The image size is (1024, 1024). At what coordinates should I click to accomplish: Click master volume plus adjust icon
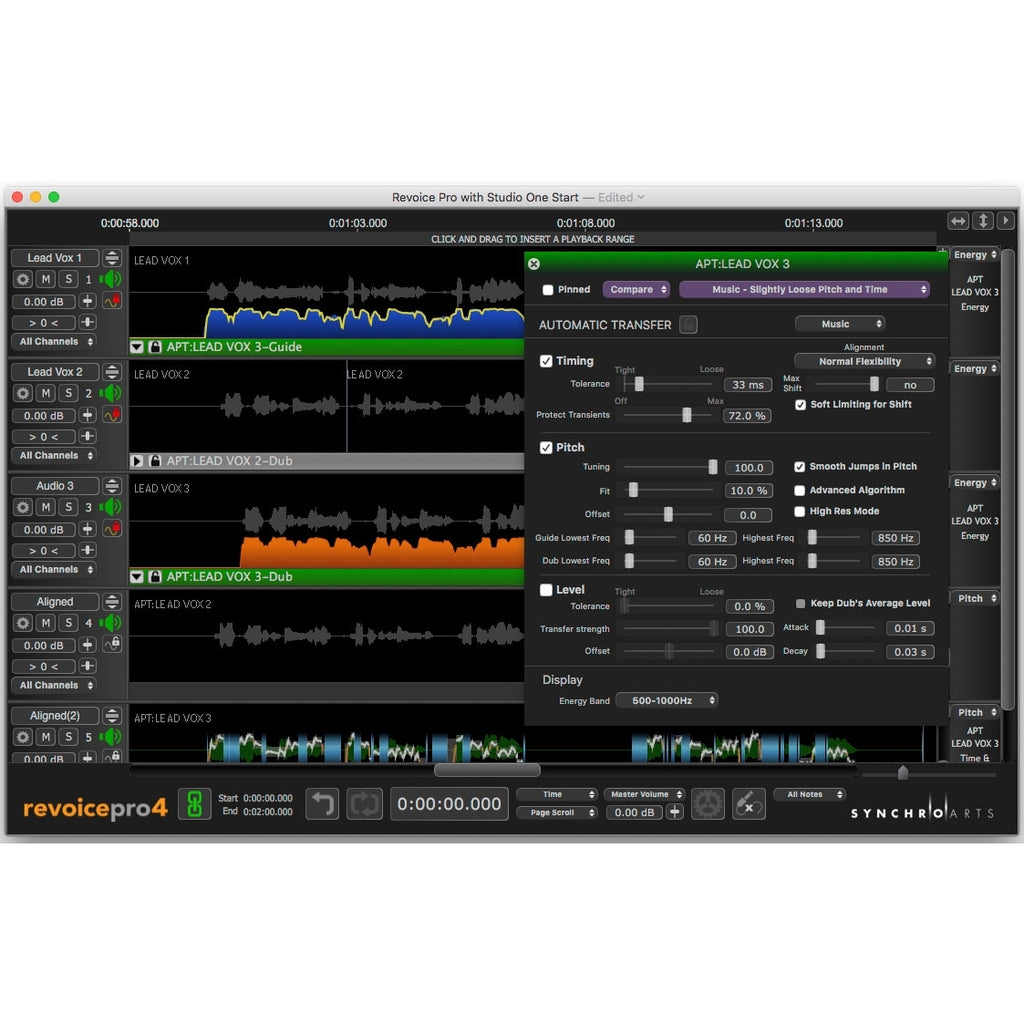675,812
